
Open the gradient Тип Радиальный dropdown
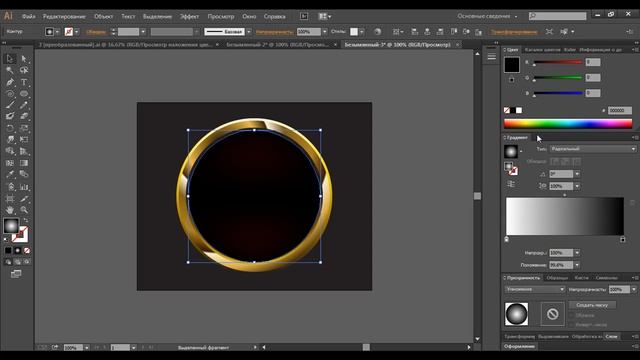coord(593,149)
